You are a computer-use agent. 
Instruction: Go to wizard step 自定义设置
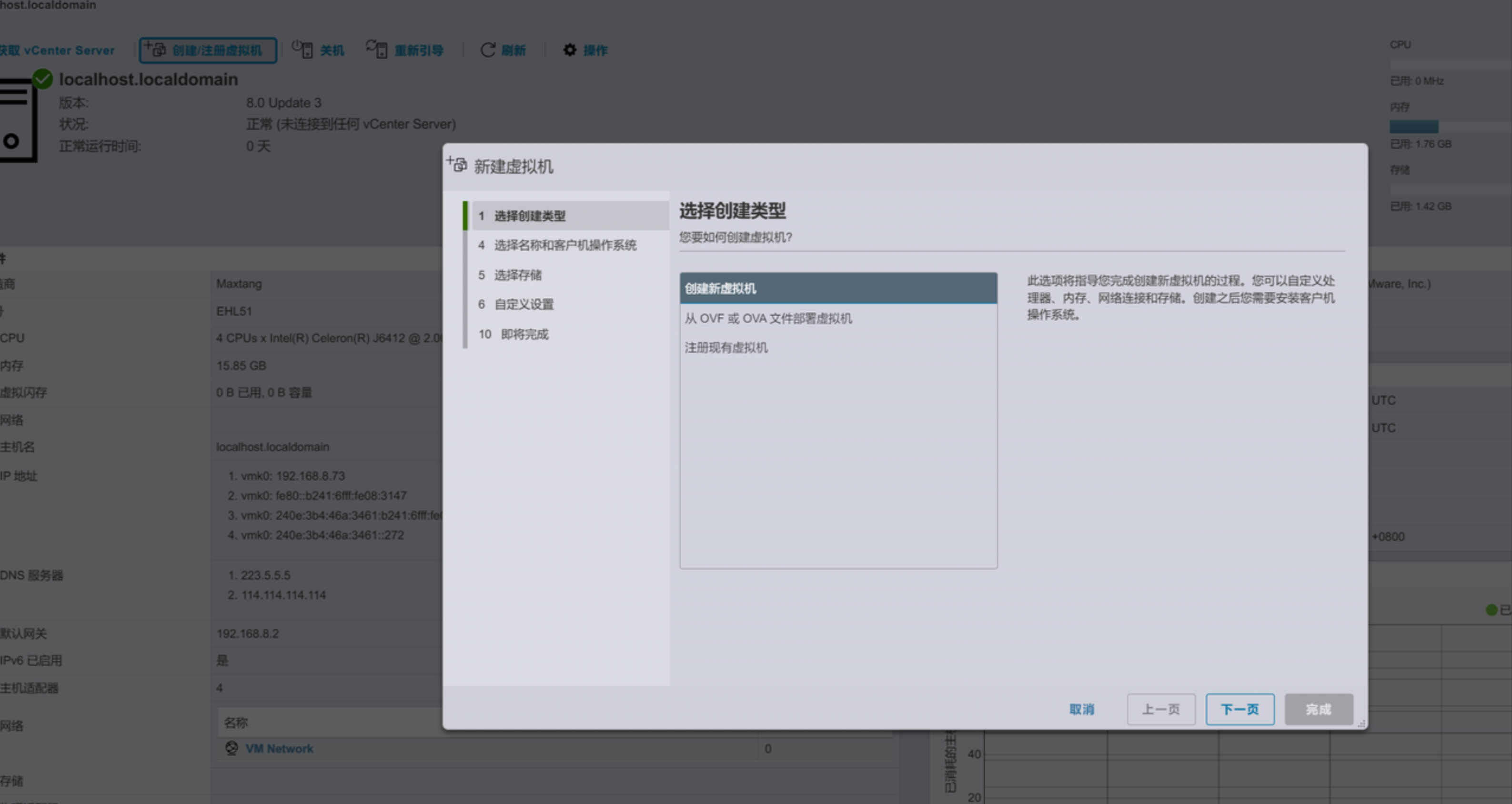(524, 304)
